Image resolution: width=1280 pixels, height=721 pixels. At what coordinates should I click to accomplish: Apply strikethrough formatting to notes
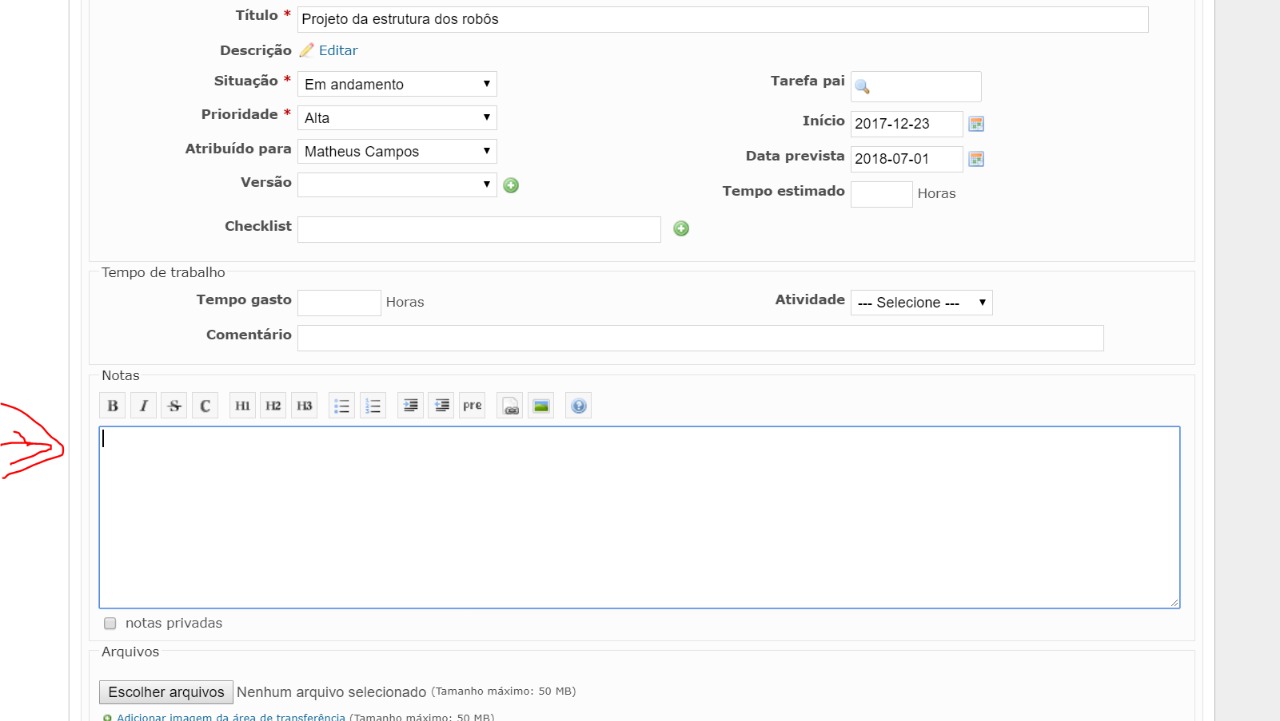pyautogui.click(x=175, y=406)
